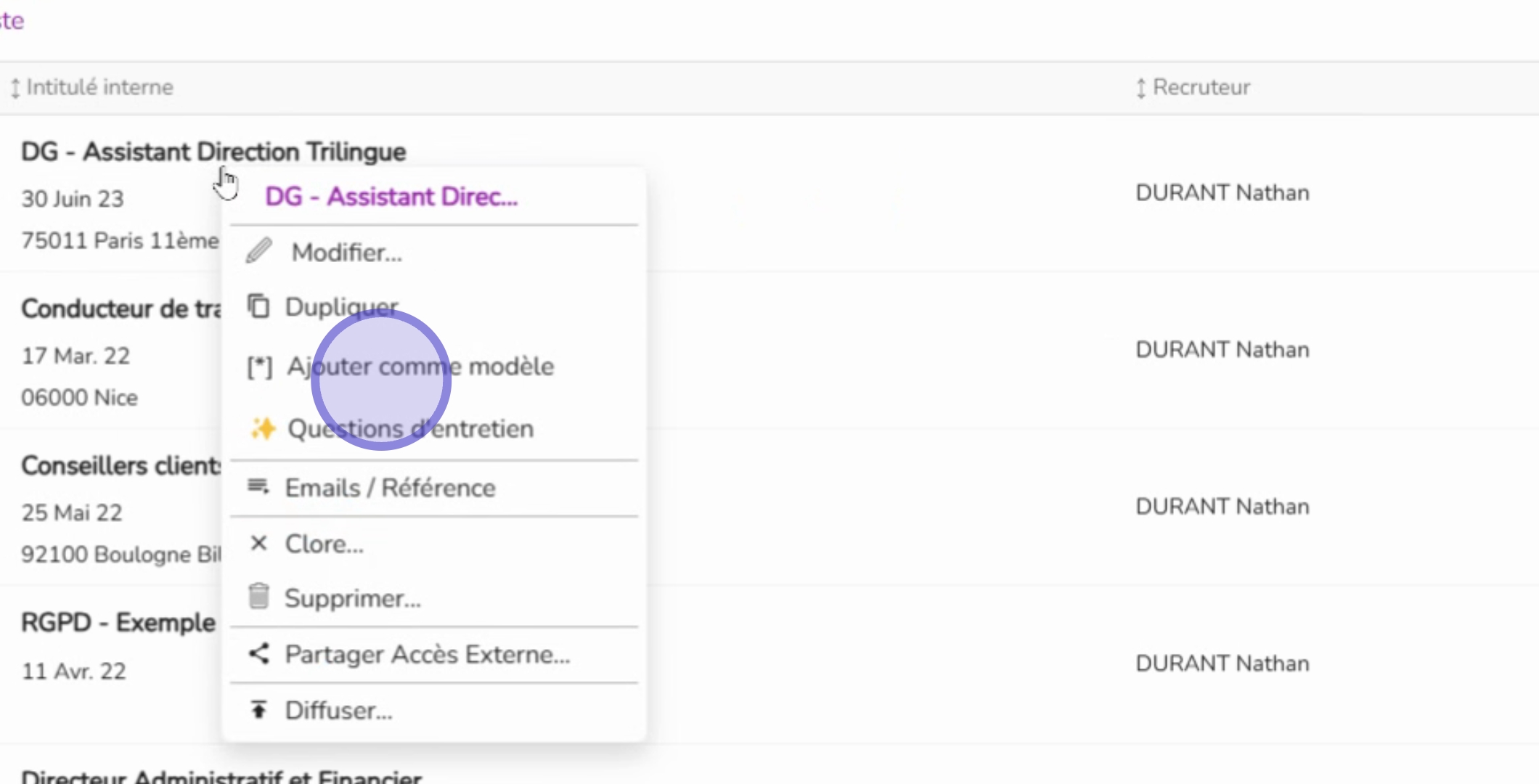The width and height of the screenshot is (1539, 784).
Task: Click the pencil icon beside Modifier
Action: tap(258, 251)
